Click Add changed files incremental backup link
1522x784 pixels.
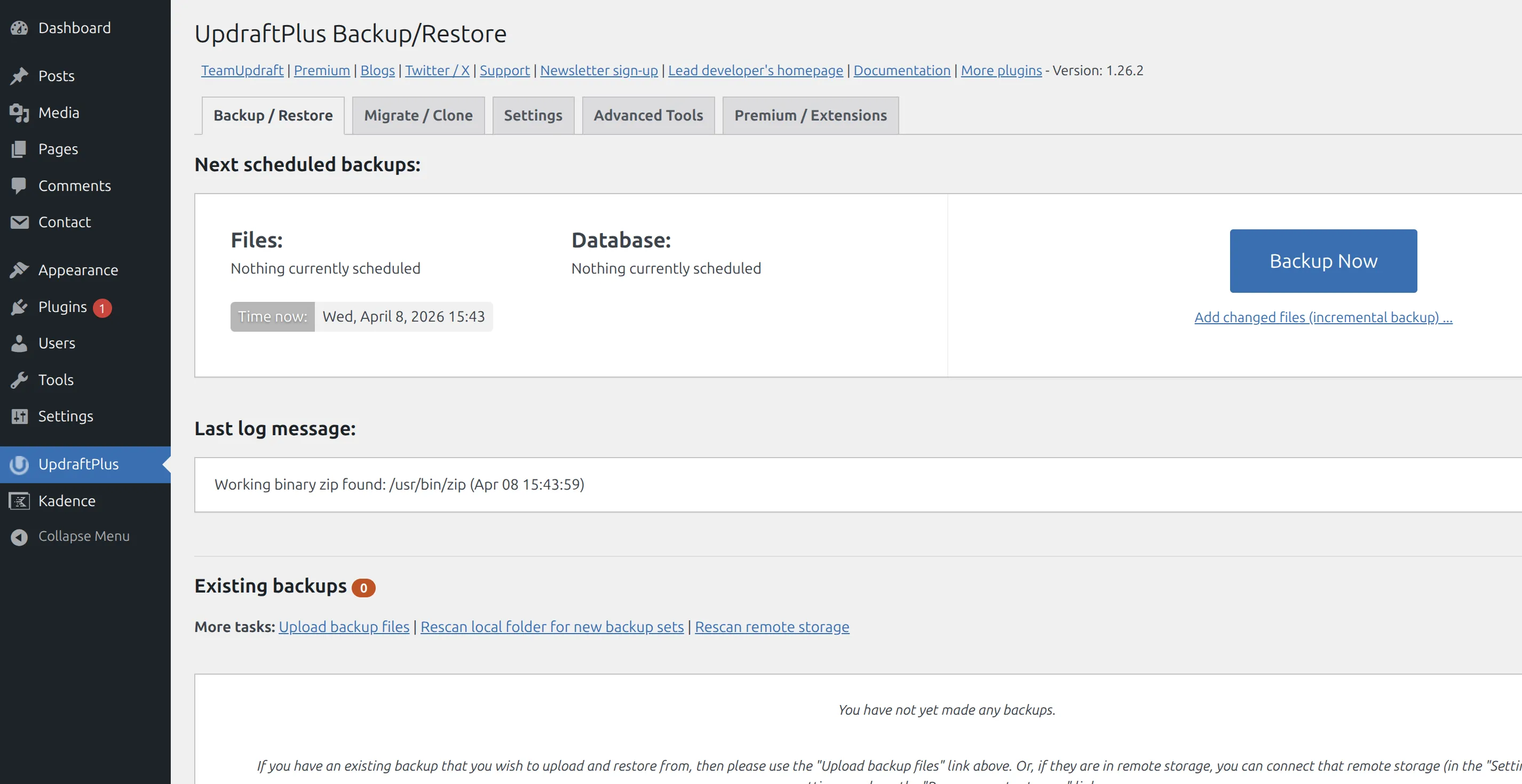point(1323,317)
